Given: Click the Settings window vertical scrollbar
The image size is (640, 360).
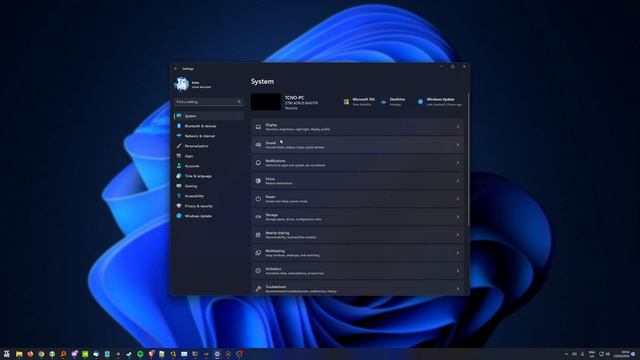Looking at the screenshot, I should coord(468,159).
